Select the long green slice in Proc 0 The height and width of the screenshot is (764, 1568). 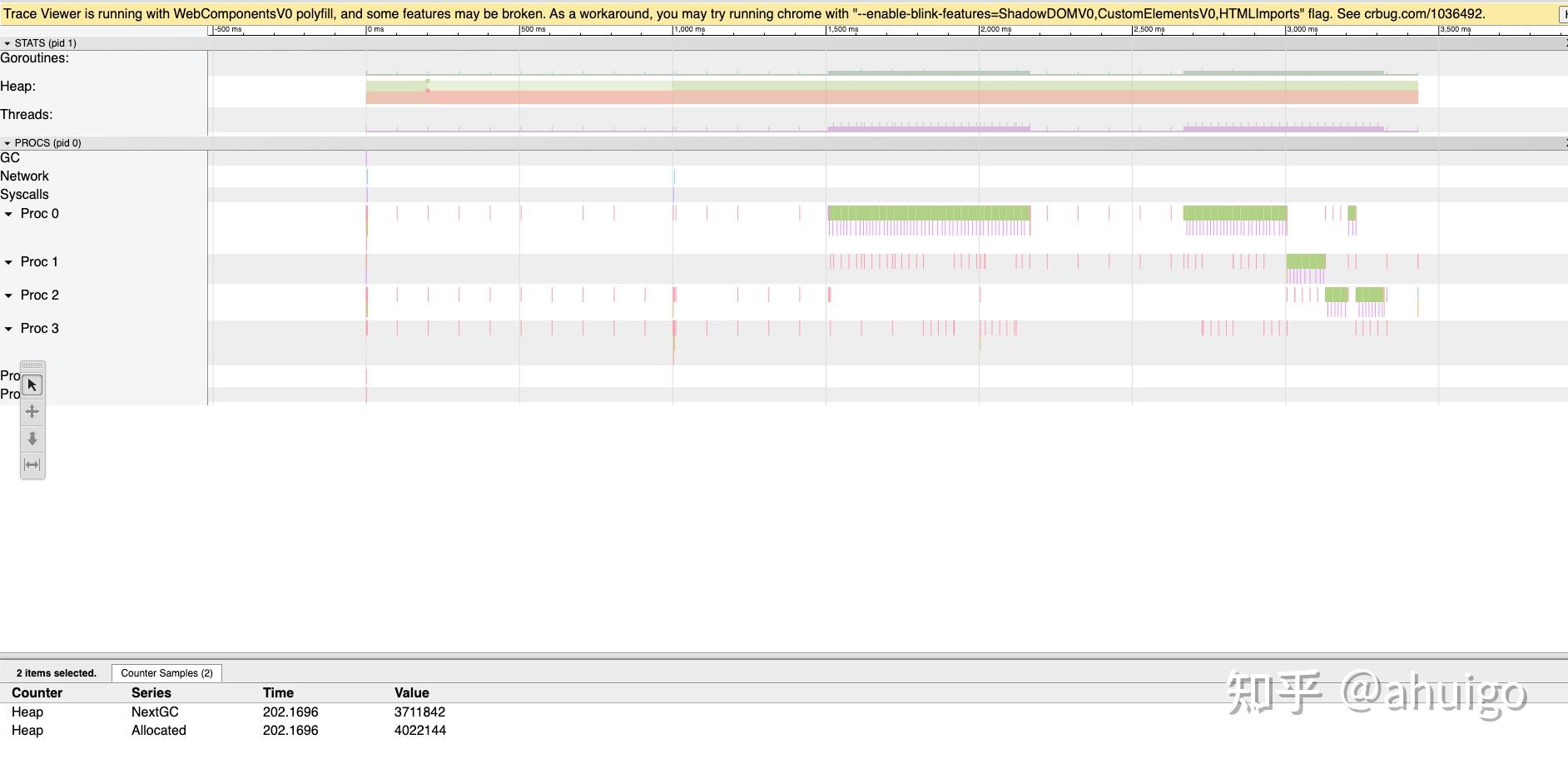pyautogui.click(x=929, y=213)
